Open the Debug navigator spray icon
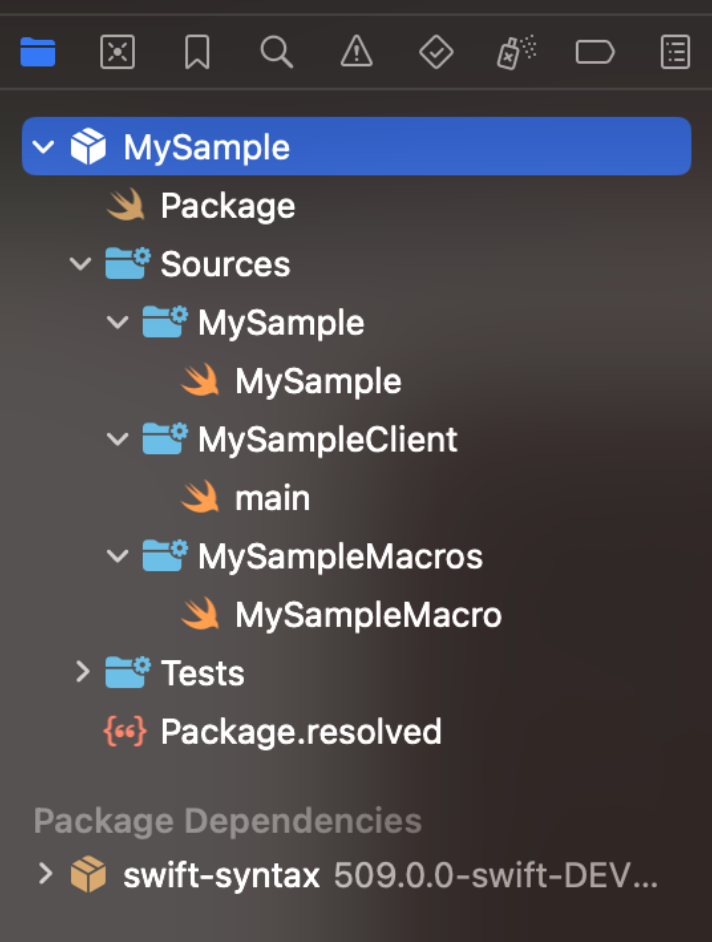 pyautogui.click(x=516, y=52)
